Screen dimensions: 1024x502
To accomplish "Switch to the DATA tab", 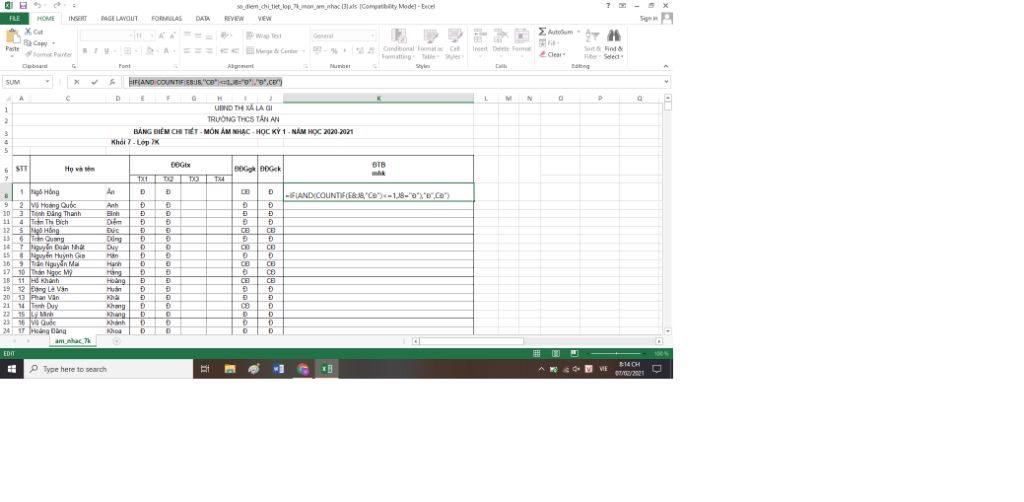I will click(202, 19).
